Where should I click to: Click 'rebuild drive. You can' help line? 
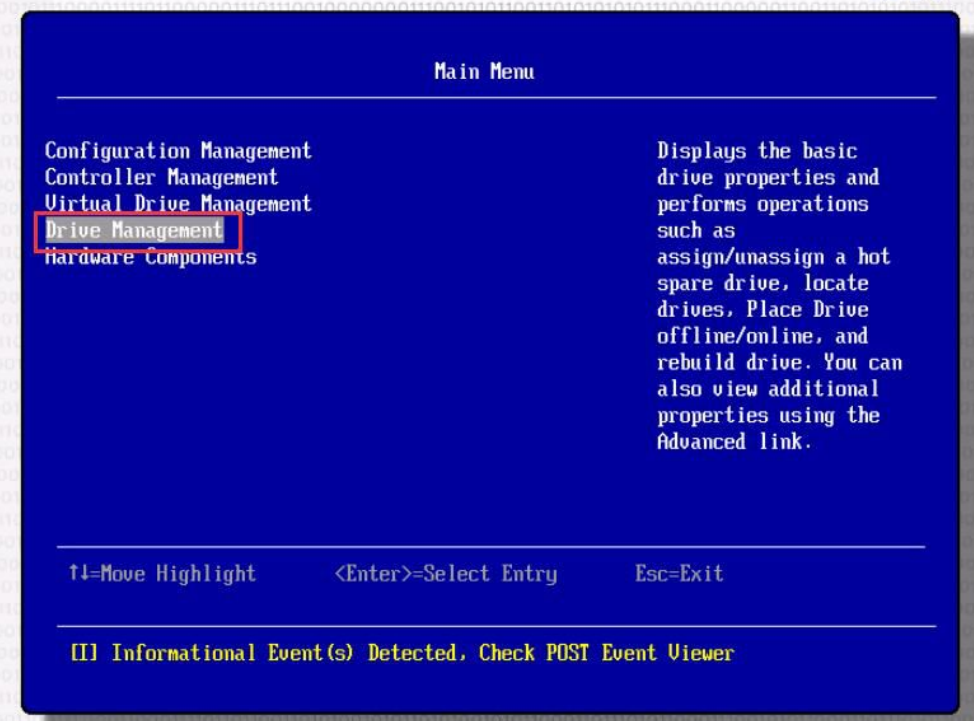point(779,362)
